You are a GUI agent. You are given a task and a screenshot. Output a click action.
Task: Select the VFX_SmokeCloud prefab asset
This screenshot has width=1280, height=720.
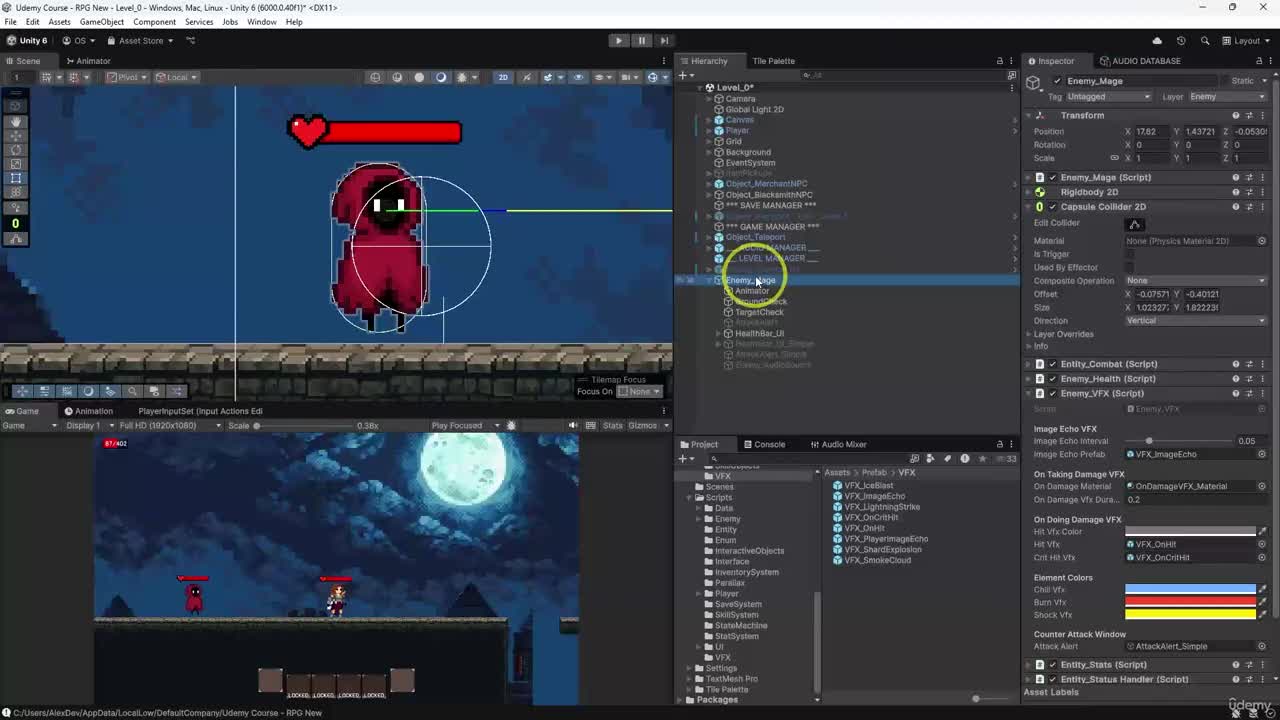pyautogui.click(x=877, y=560)
